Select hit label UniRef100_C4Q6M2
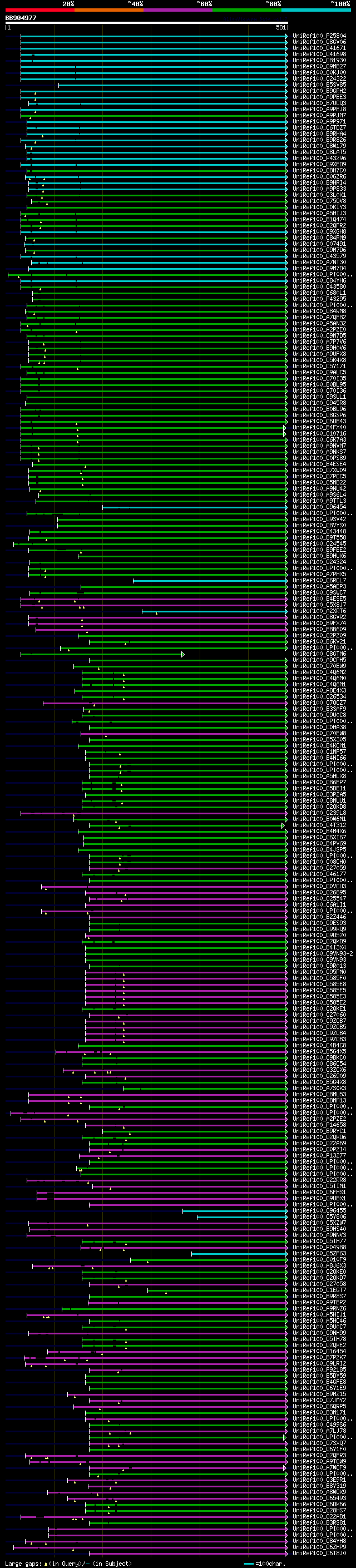 [319, 672]
